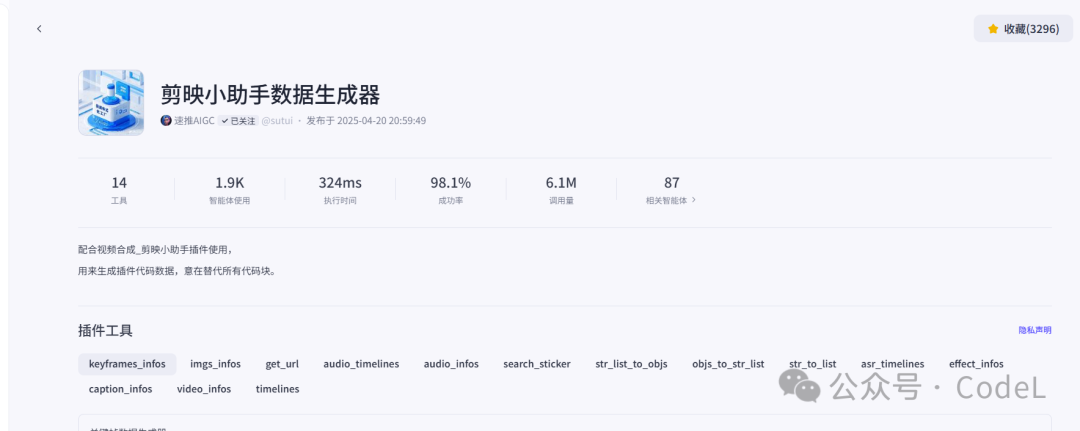Screen dimensions: 1080x431
Task: Click the 速推AIGC author avatar
Action: click(166, 120)
